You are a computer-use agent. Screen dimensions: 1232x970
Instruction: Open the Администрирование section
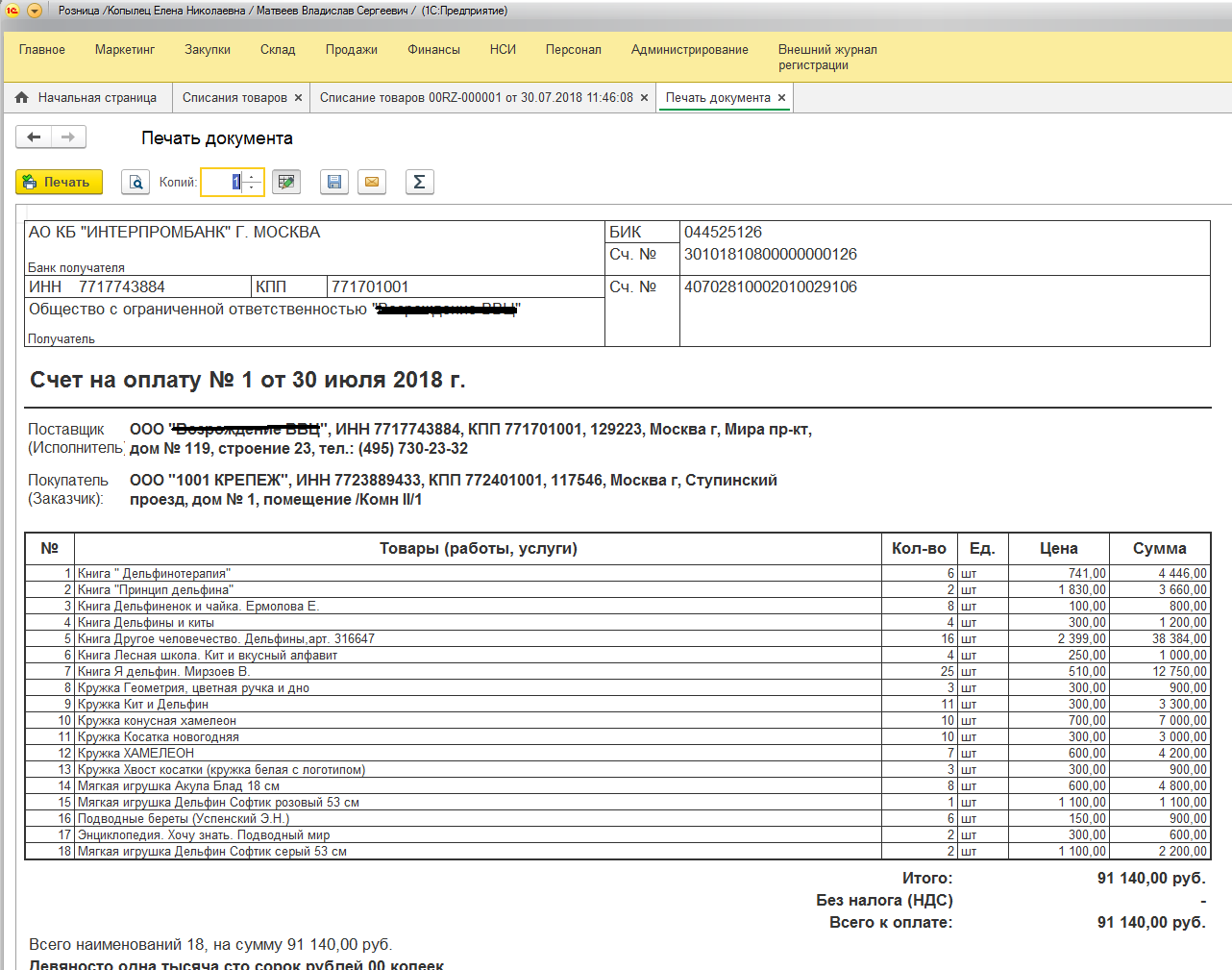point(690,50)
